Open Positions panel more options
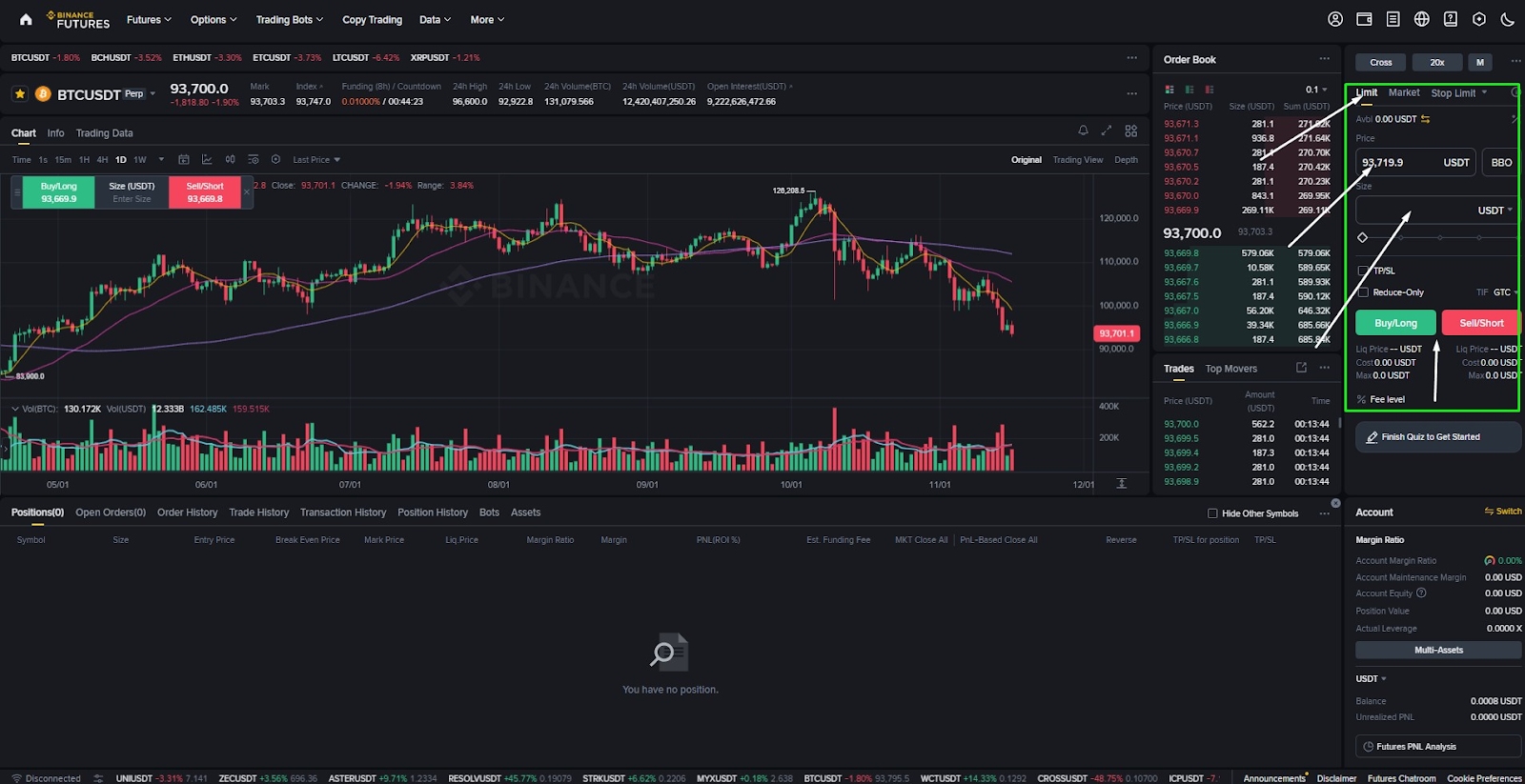The image size is (1525, 784). (x=1324, y=513)
